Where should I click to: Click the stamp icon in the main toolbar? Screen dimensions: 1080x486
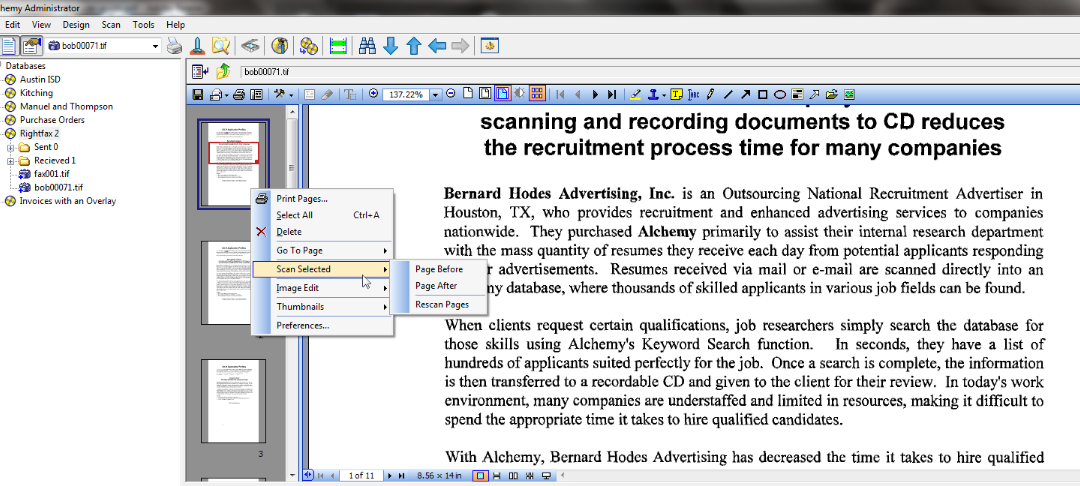coord(198,46)
